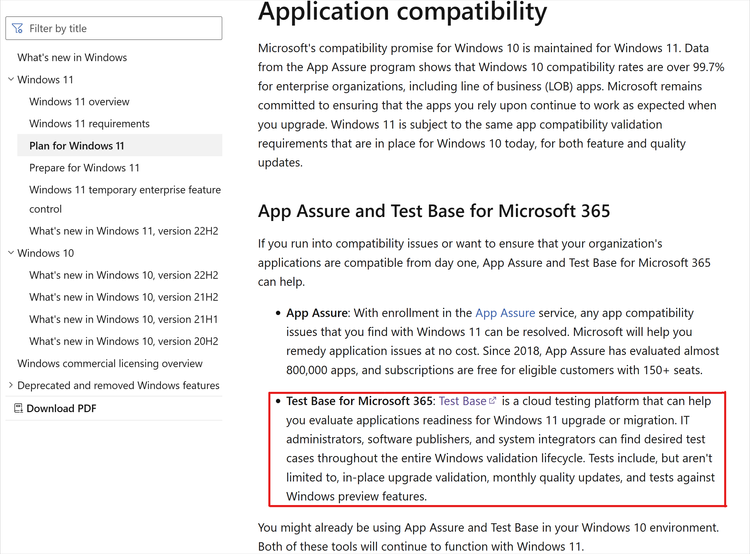
Task: Collapse the Windows 10 section chevron
Action: pyautogui.click(x=11, y=253)
